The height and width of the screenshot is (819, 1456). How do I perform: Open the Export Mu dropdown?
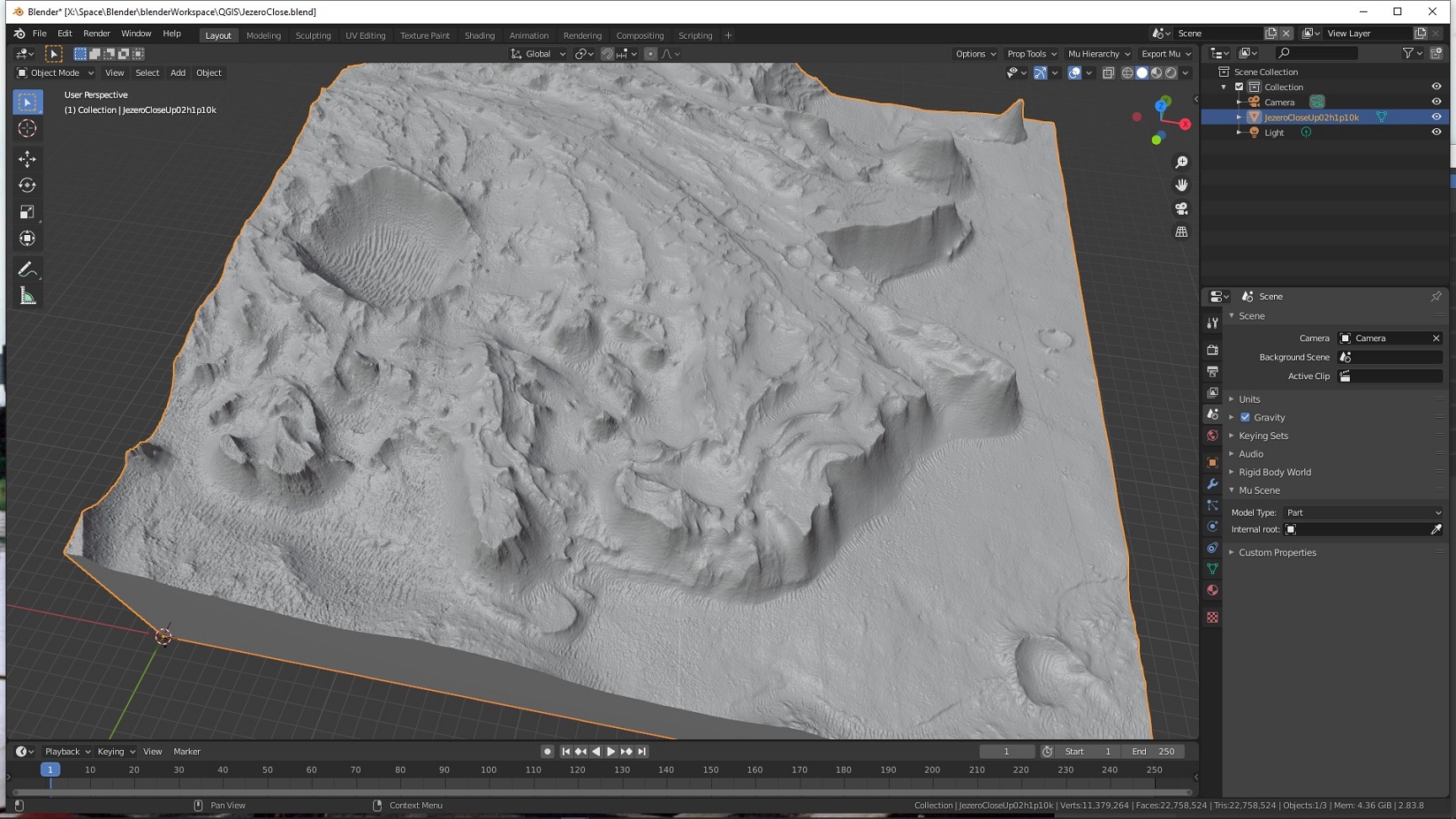[1166, 54]
